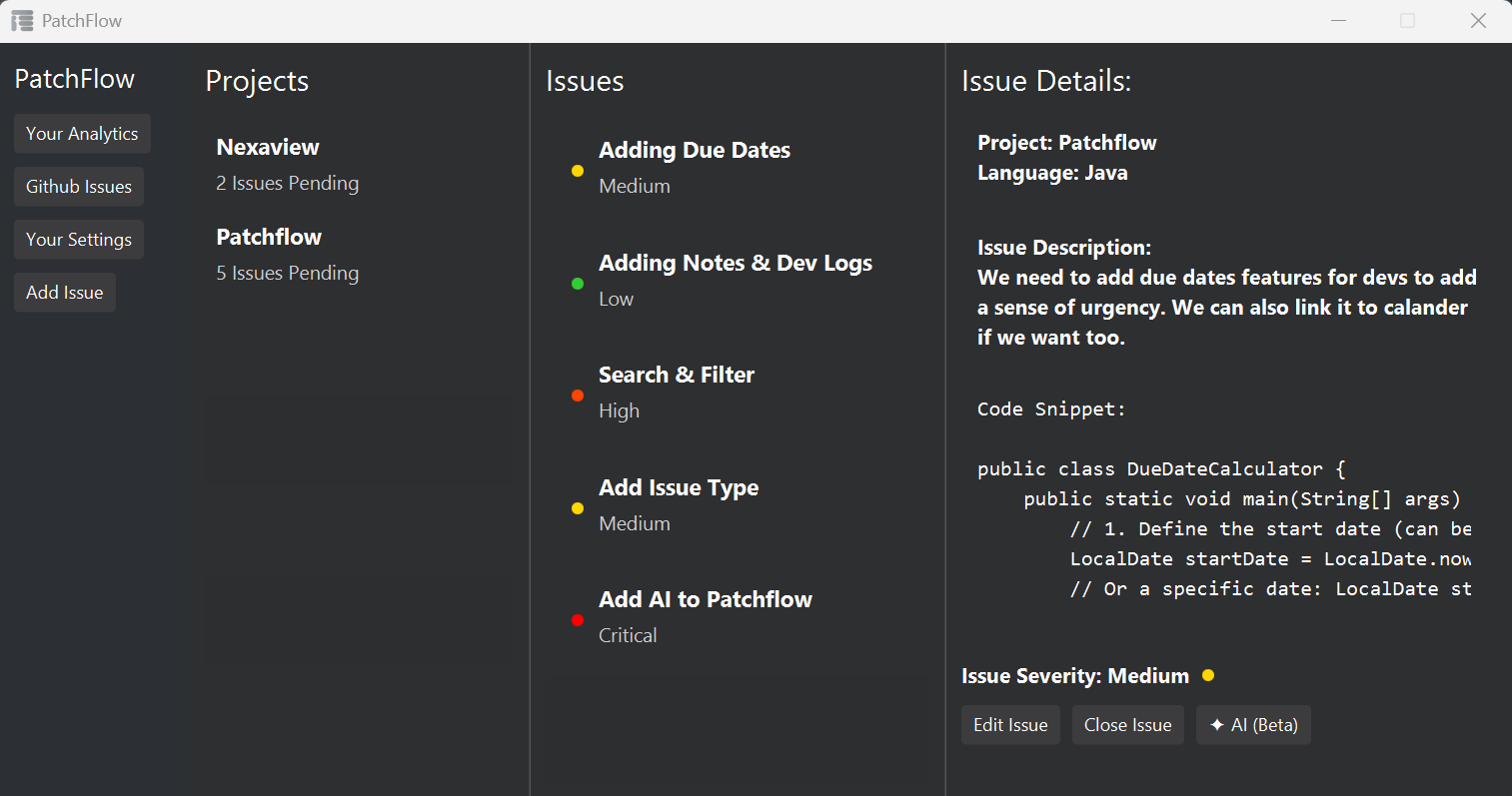
Task: Click the PatchFlow app icon in title bar
Action: (x=22, y=21)
